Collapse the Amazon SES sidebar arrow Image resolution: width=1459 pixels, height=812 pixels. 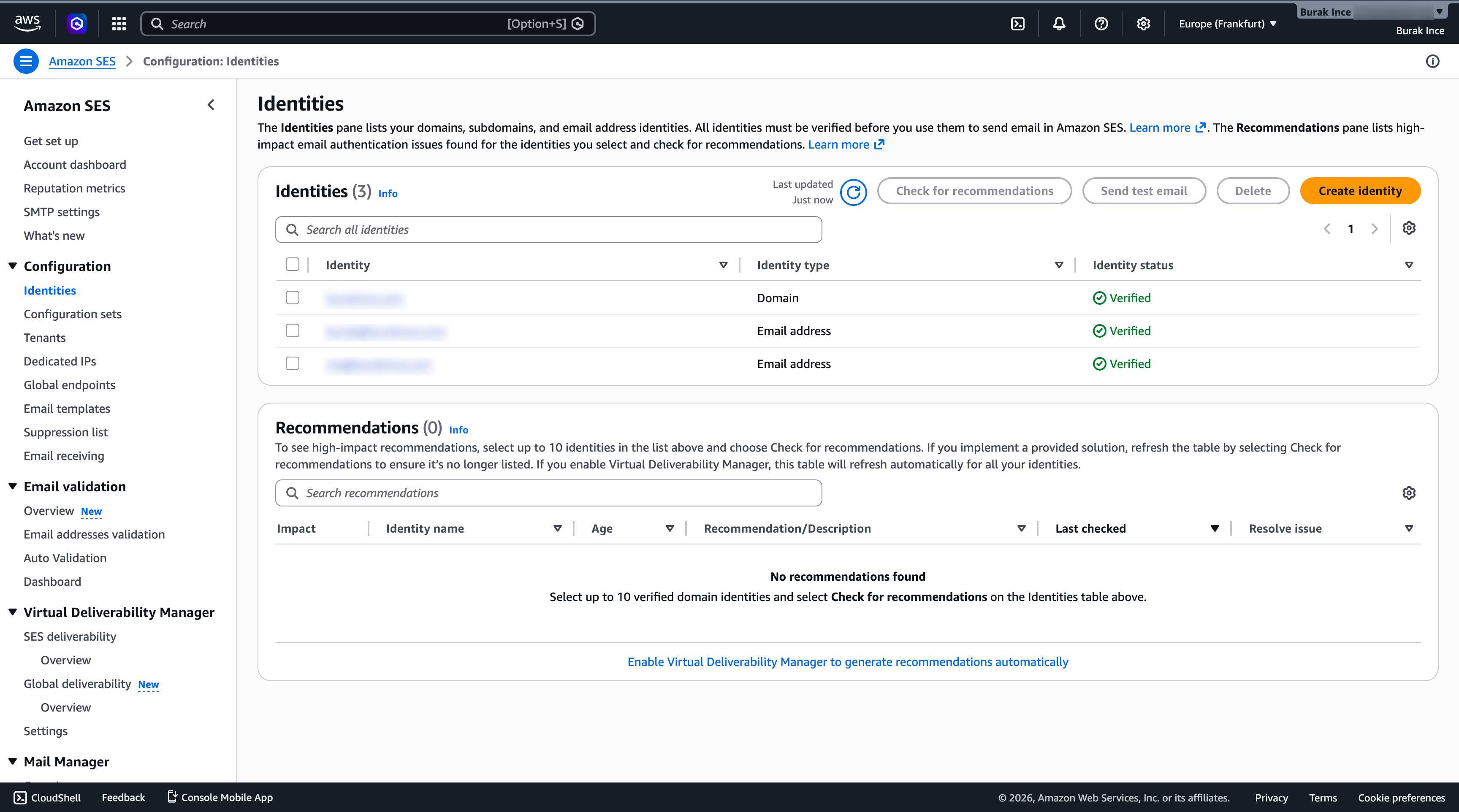pyautogui.click(x=211, y=105)
